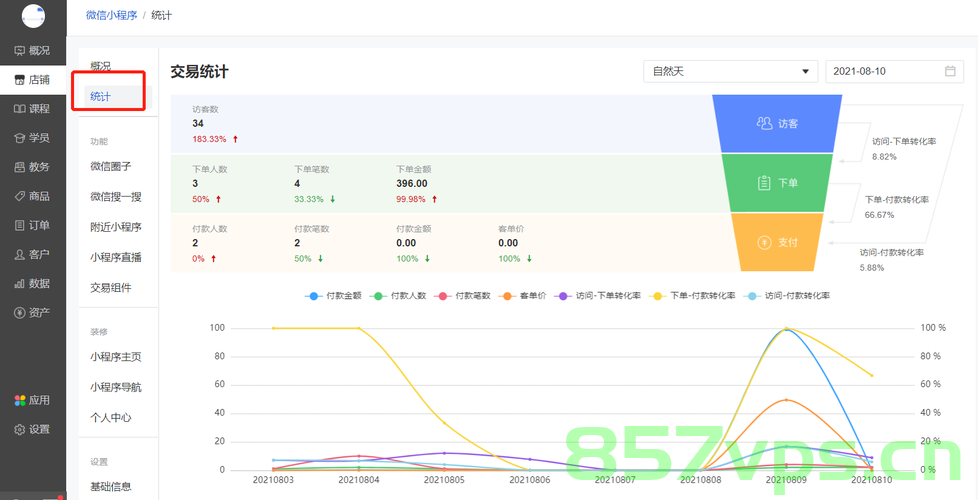
Task: Select 统计 in the secondary menu
Action: (100, 97)
